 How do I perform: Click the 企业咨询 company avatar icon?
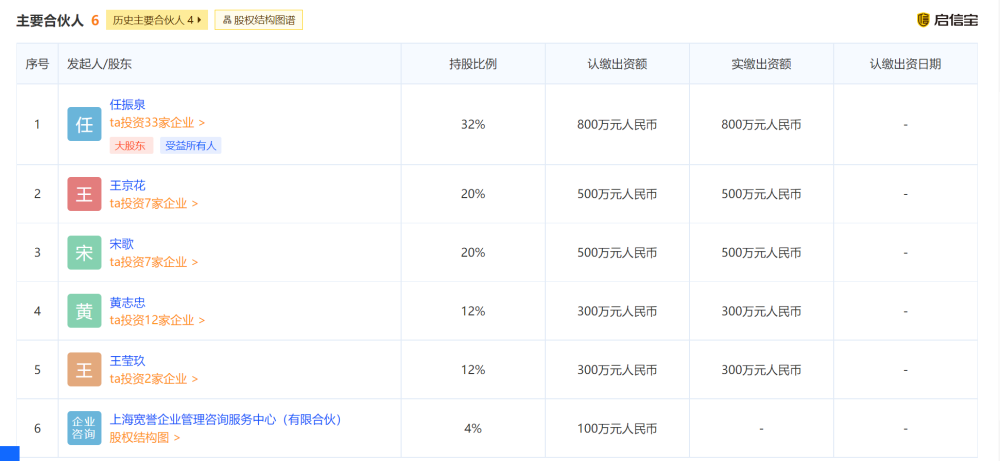click(84, 428)
